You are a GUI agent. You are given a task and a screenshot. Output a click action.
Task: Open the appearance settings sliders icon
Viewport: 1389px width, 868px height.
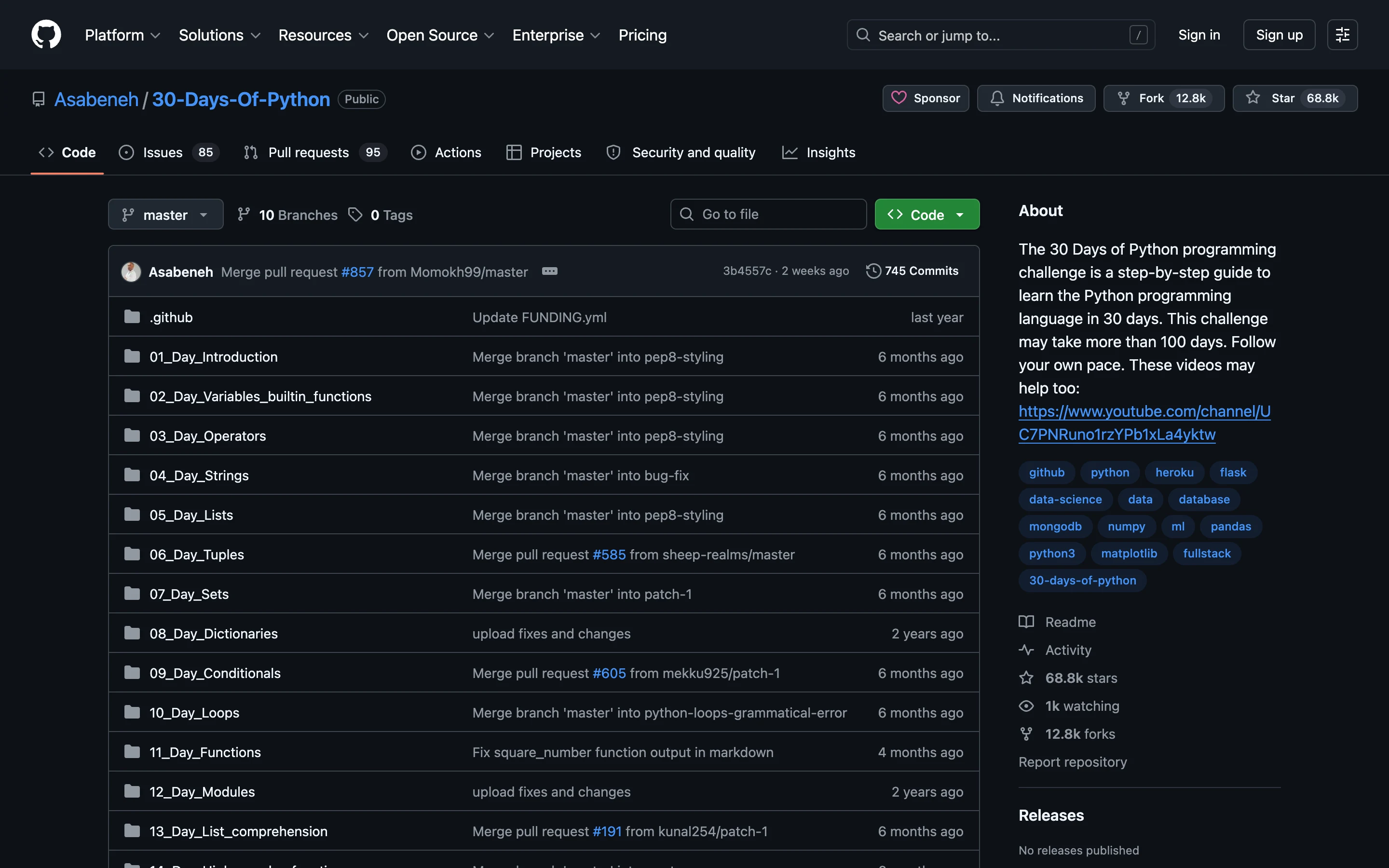point(1342,35)
